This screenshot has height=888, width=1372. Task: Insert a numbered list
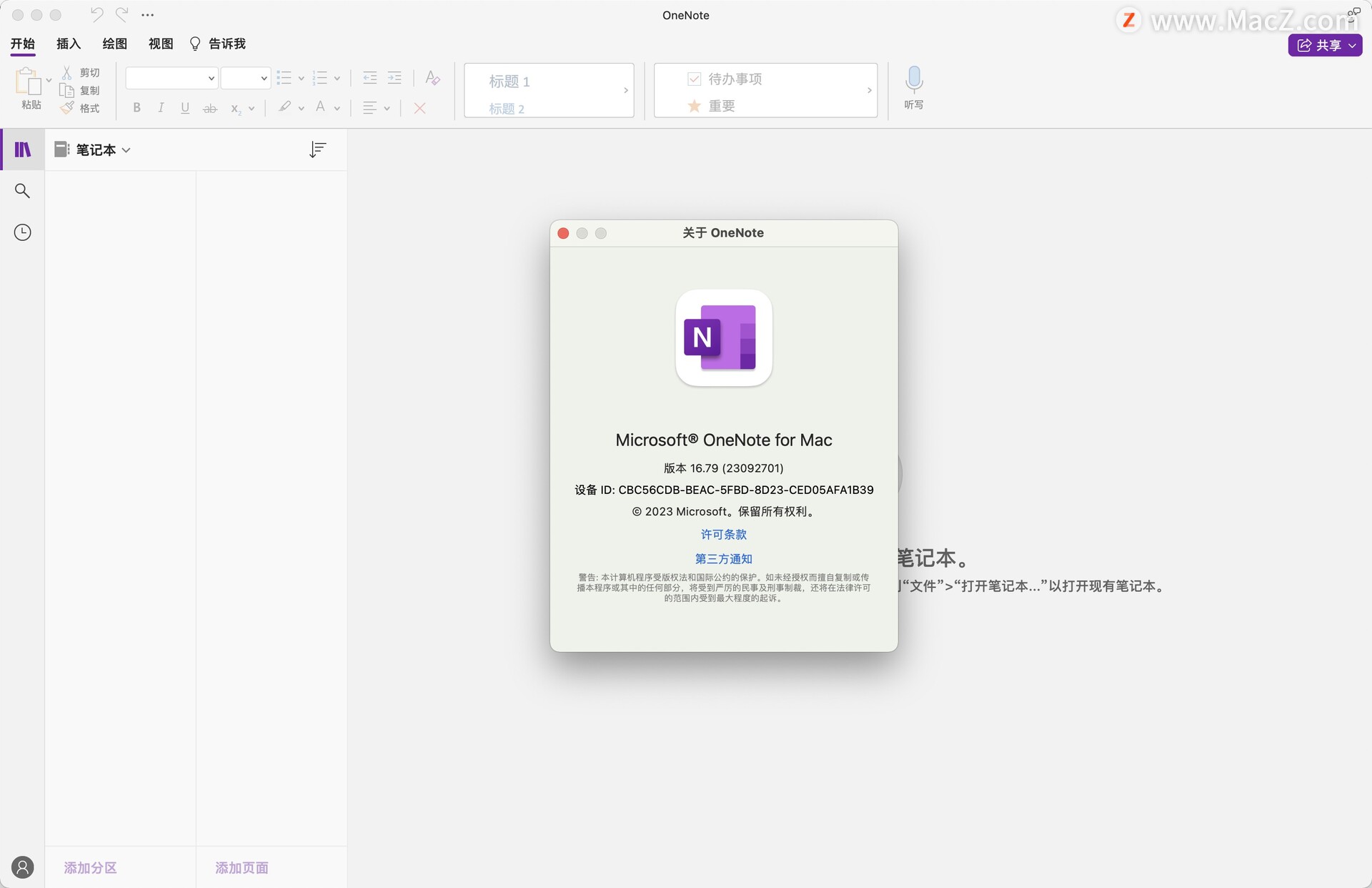tap(320, 78)
